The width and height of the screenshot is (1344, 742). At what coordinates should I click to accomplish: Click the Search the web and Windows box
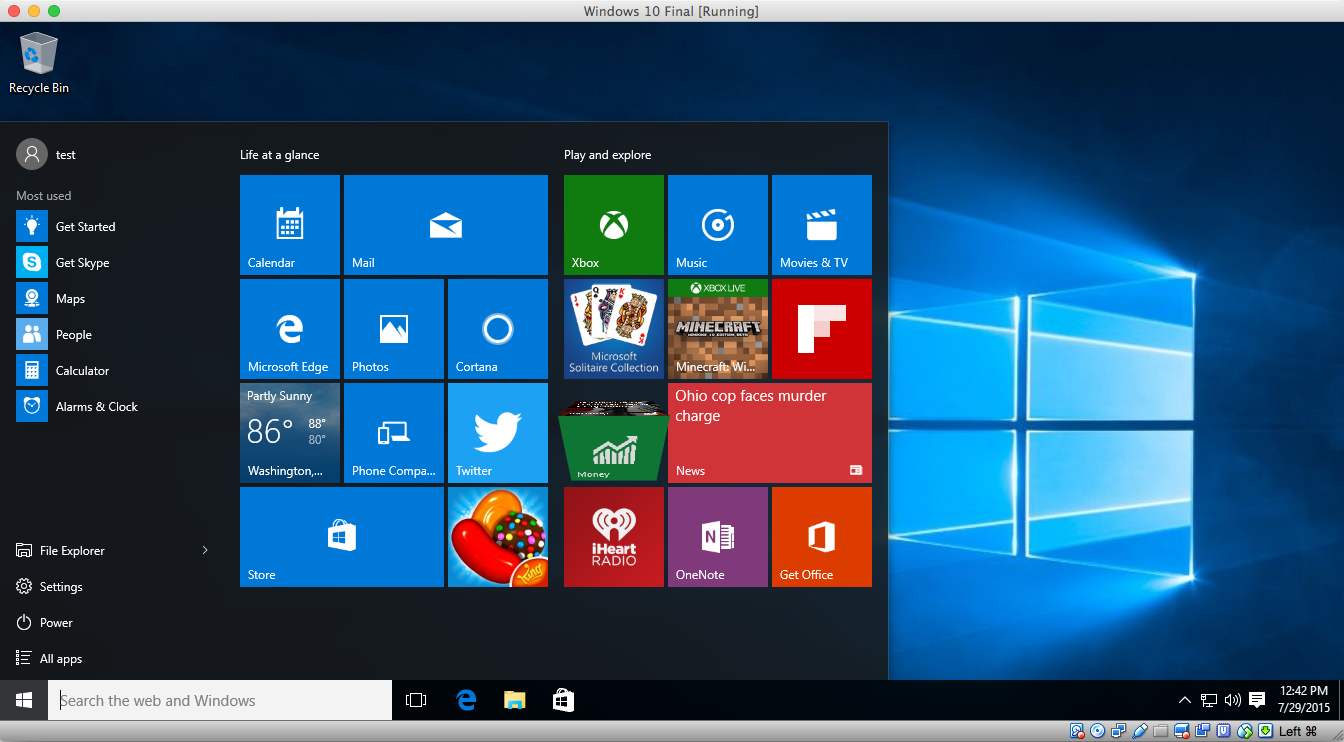tap(220, 701)
